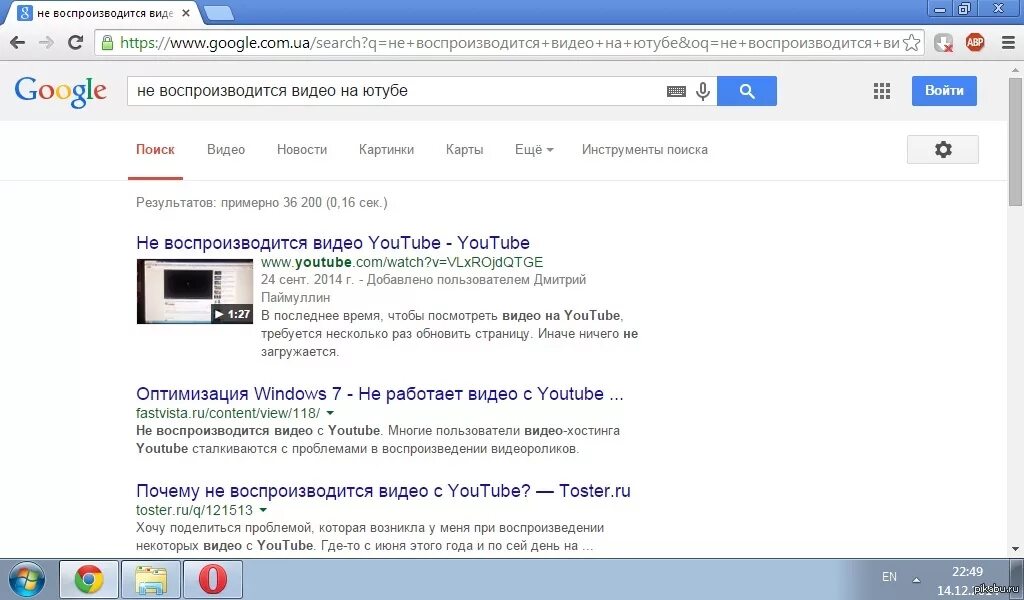The height and width of the screenshot is (600, 1024).
Task: Switch to the Новости tab
Action: click(302, 150)
